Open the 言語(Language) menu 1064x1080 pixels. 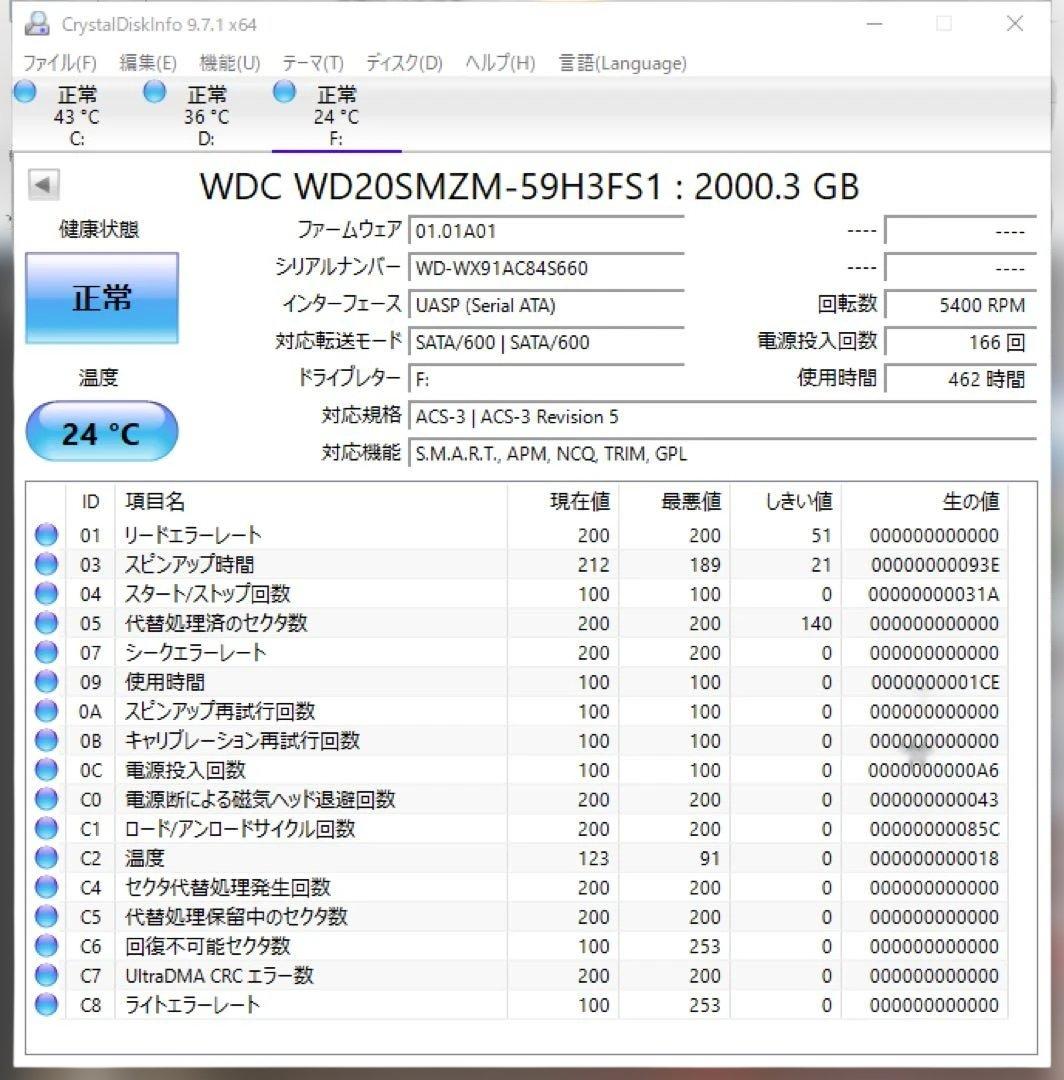coord(621,62)
